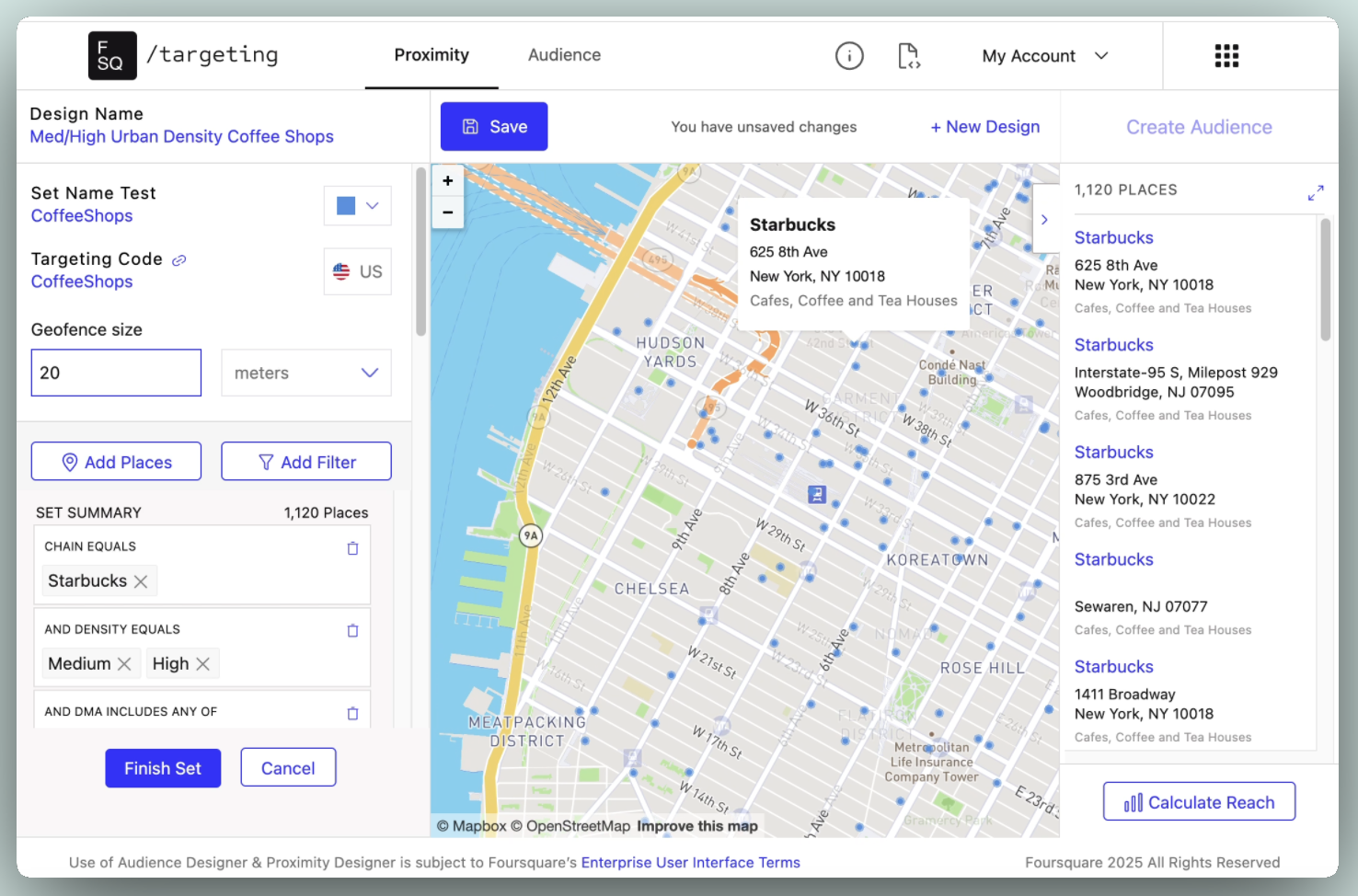The height and width of the screenshot is (896, 1358).
Task: Open Enterprise User Interface Terms link
Action: [x=690, y=863]
